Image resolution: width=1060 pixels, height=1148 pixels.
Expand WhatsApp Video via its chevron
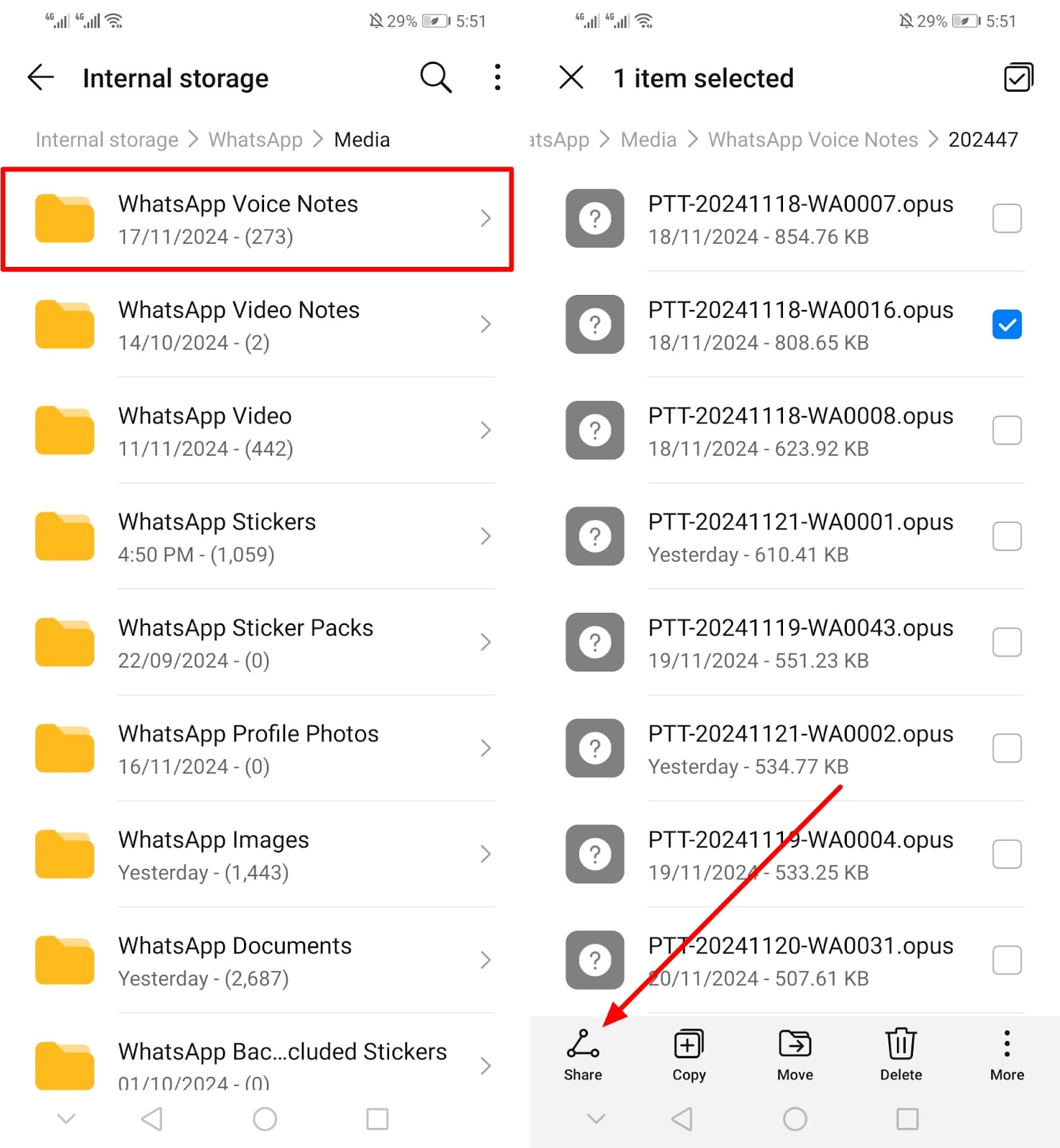486,430
